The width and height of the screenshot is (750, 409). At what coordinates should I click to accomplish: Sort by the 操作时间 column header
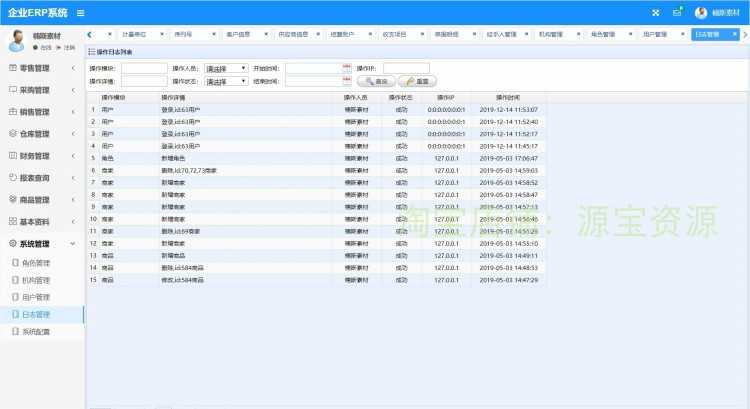508,98
